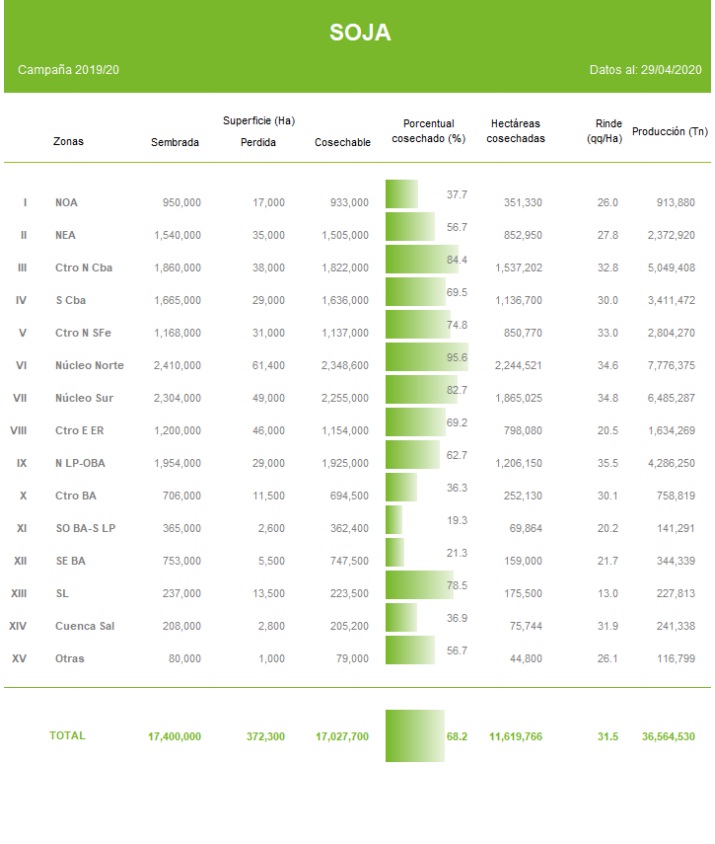Click the Ctro N Cba zone name
The height and width of the screenshot is (844, 715).
click(x=84, y=268)
